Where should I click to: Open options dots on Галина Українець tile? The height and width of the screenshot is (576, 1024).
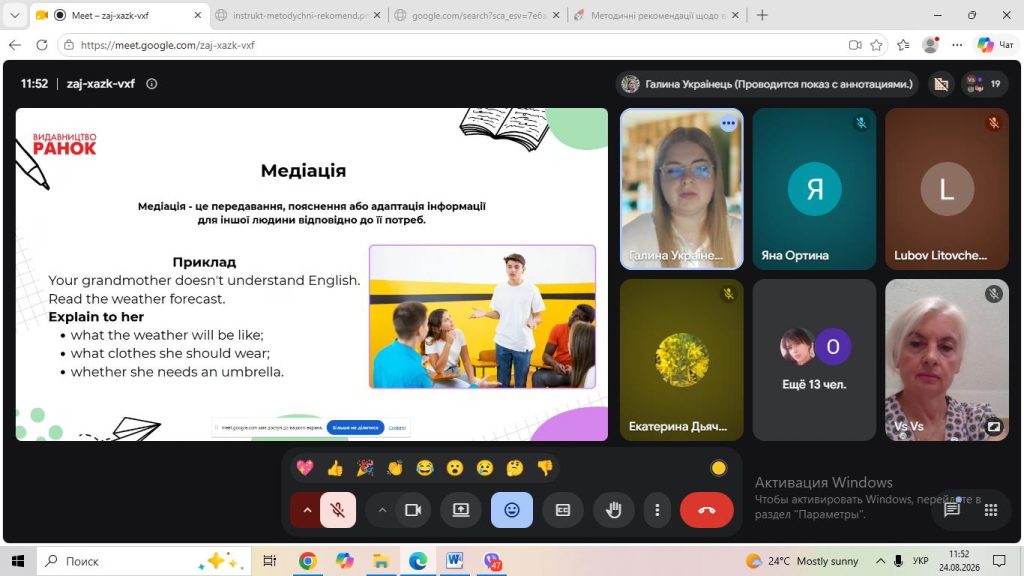point(729,123)
